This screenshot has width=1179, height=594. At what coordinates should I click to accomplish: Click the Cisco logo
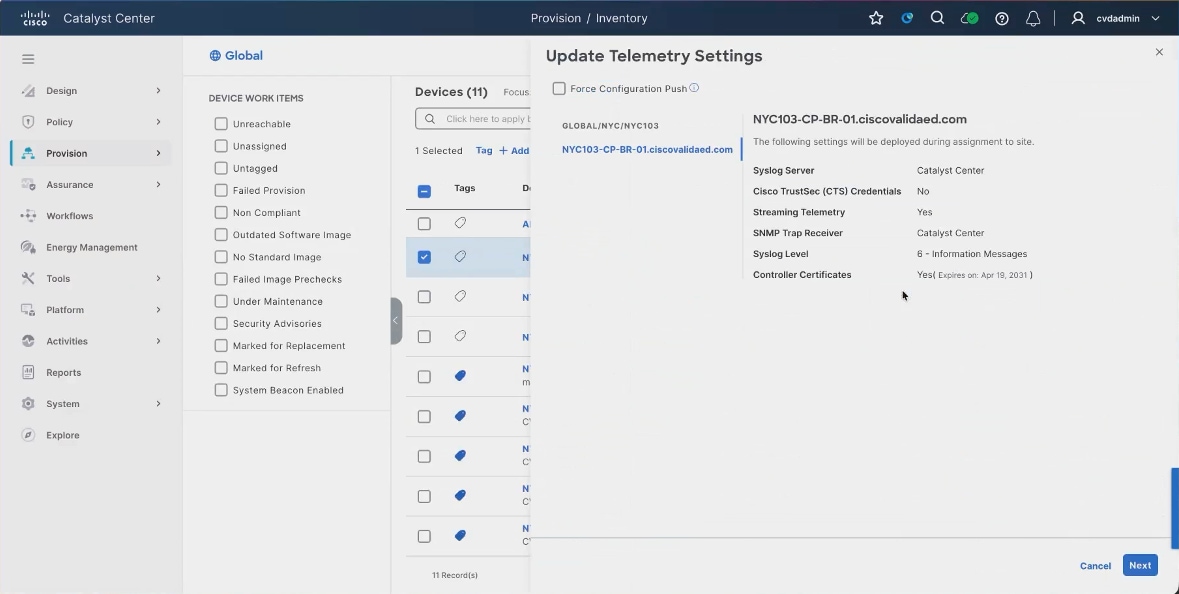pos(35,18)
